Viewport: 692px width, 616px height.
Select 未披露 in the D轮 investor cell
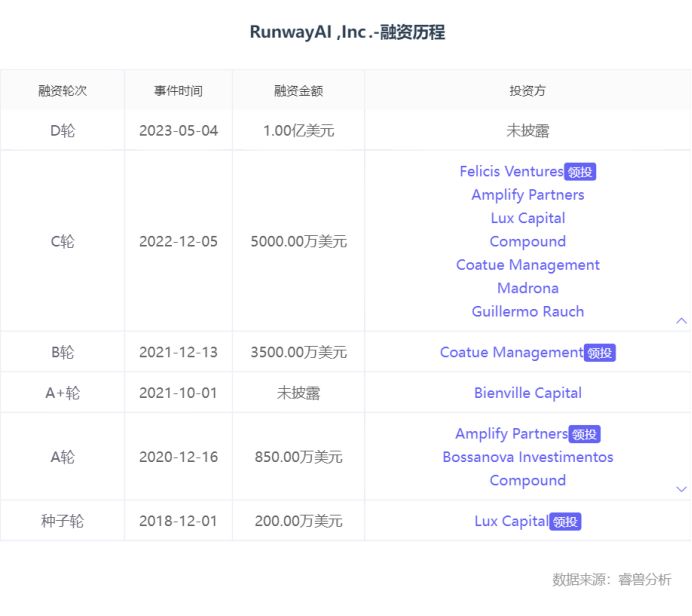[x=527, y=131]
